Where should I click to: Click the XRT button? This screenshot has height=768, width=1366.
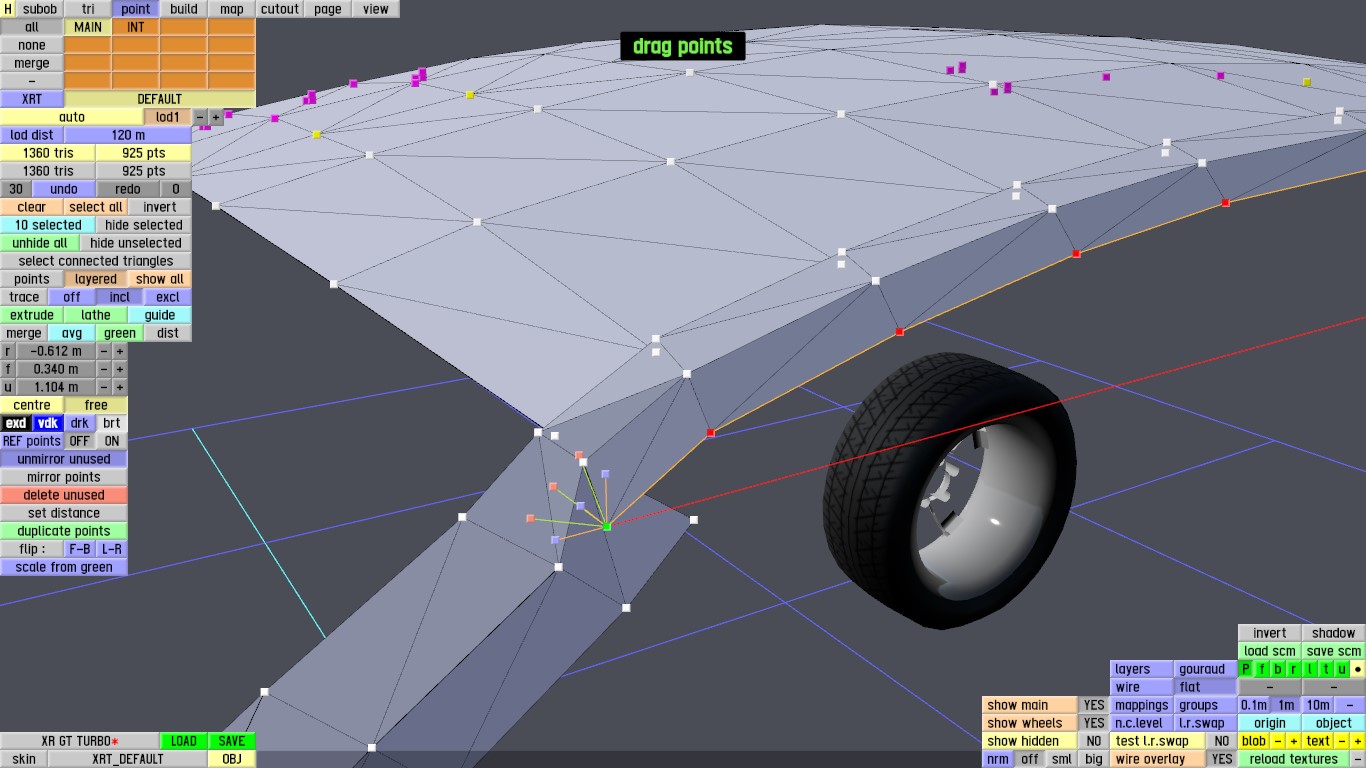pyautogui.click(x=32, y=99)
